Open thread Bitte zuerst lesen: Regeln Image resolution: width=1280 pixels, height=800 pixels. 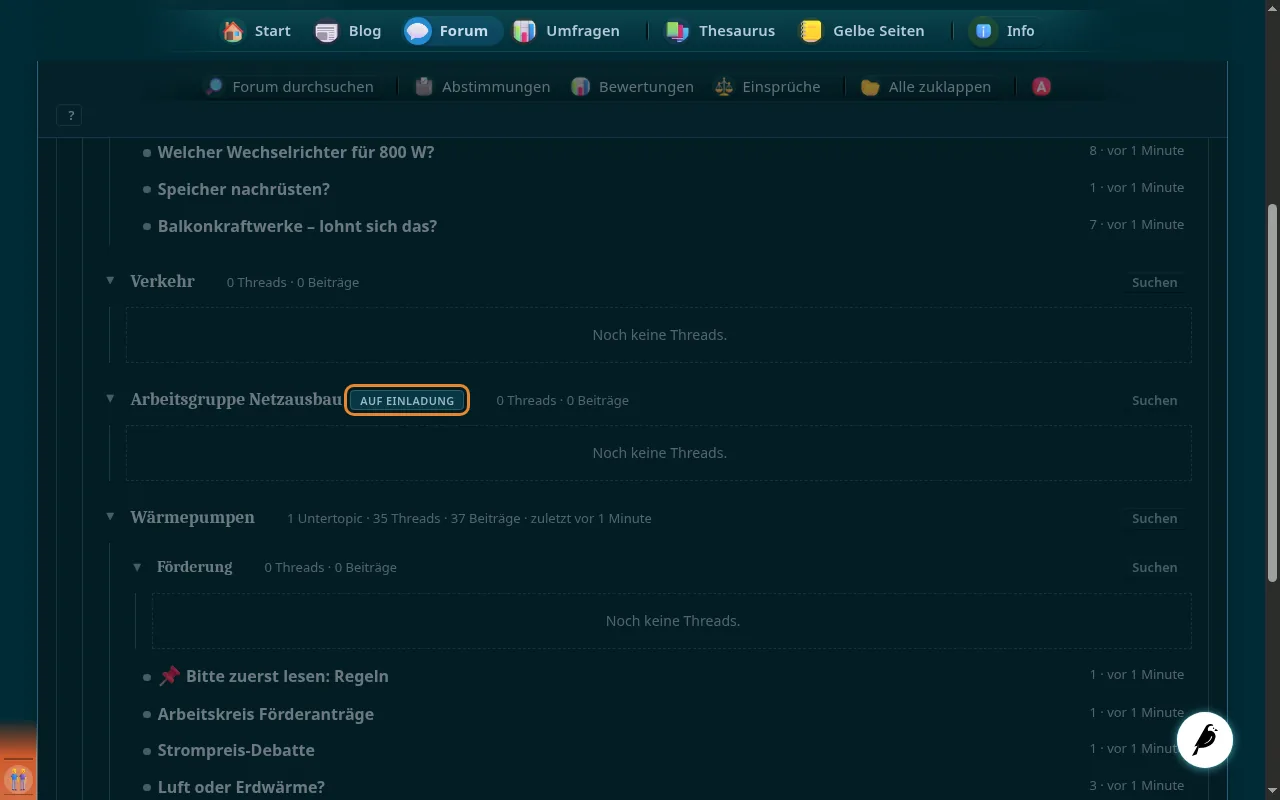287,676
